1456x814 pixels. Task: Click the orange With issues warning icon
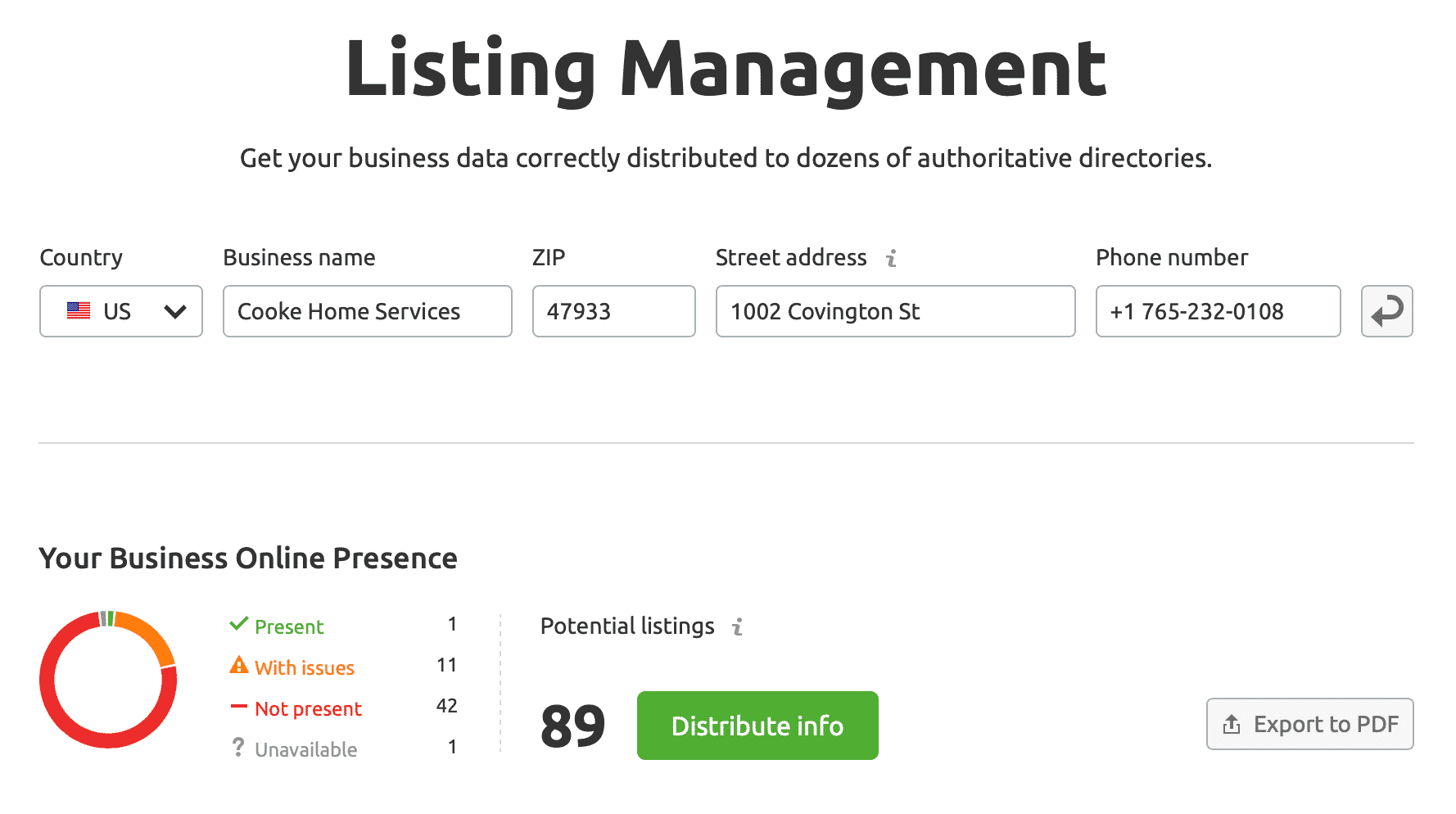238,665
